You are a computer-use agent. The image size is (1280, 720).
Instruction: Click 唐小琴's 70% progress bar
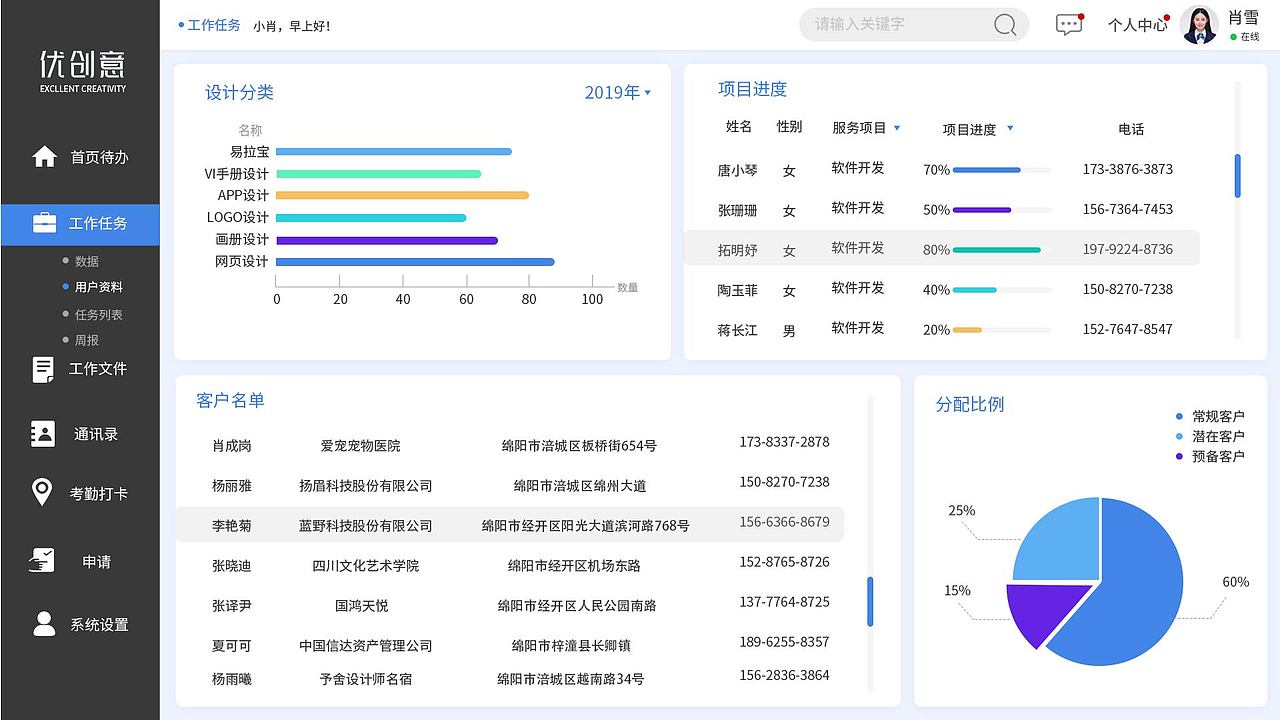point(1002,170)
